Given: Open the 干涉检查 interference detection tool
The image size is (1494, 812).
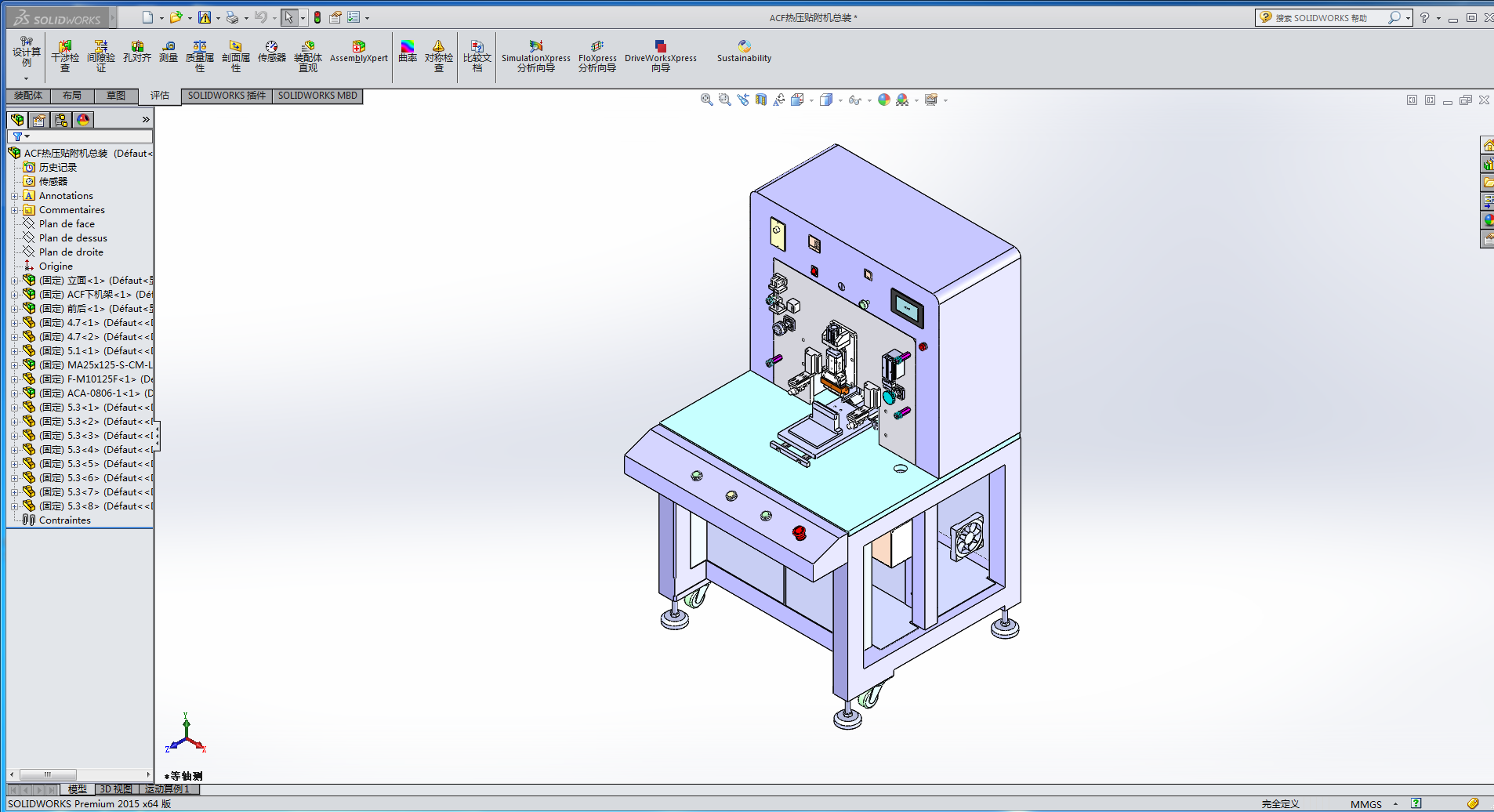Looking at the screenshot, I should (65, 56).
